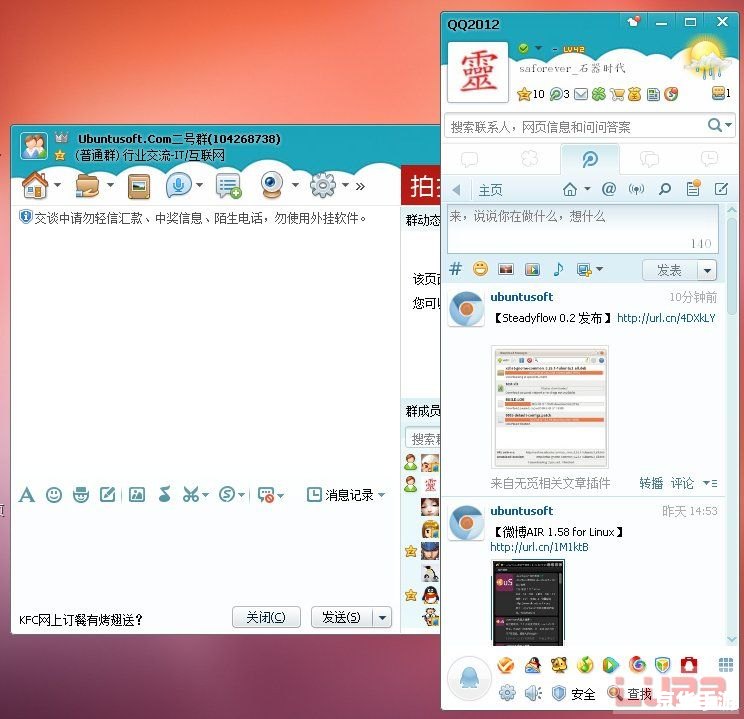Expand the screenshot scissors dropdown arrow
Screen dimensions: 744x719
(205, 495)
